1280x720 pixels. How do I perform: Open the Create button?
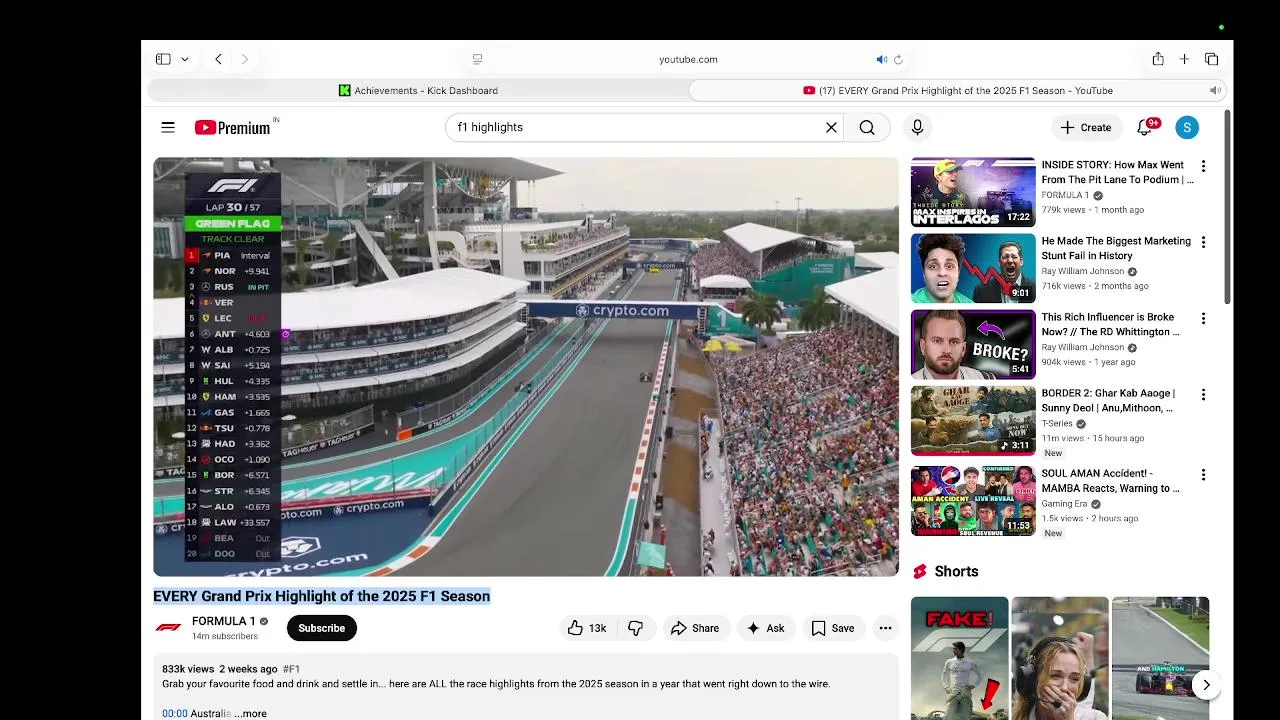click(x=1086, y=127)
